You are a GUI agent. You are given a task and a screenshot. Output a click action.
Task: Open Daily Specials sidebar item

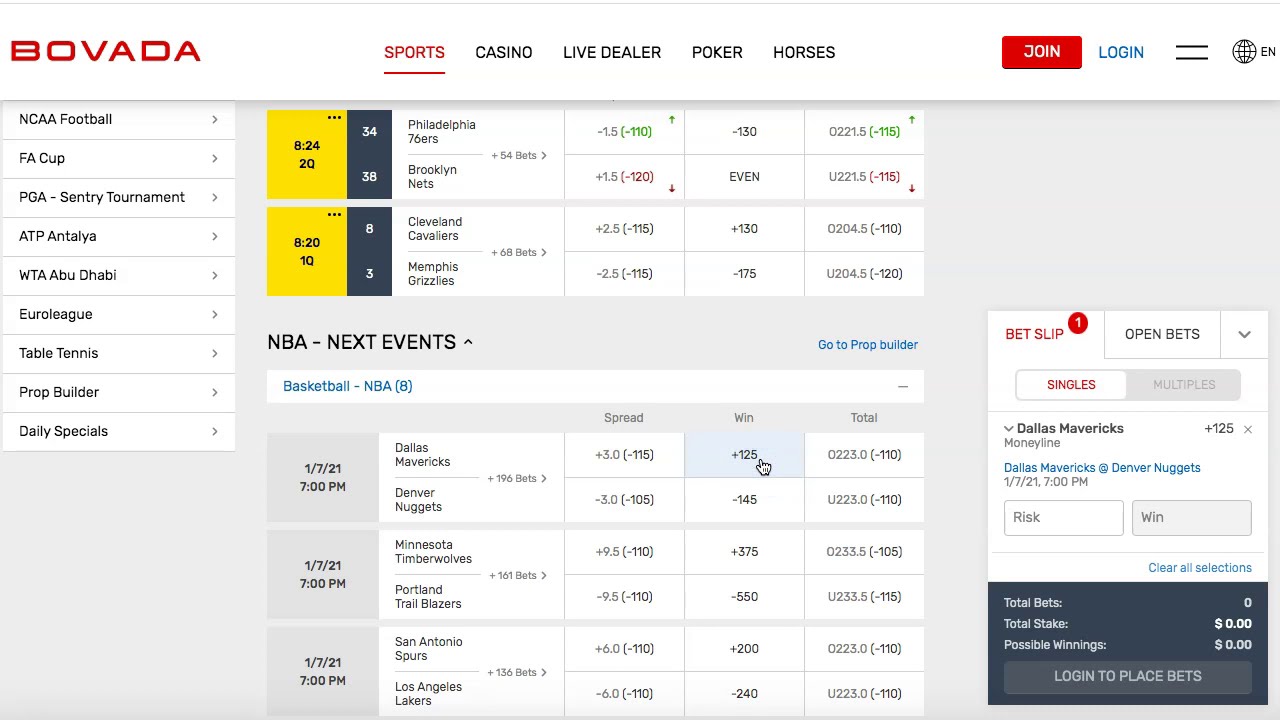(x=119, y=431)
